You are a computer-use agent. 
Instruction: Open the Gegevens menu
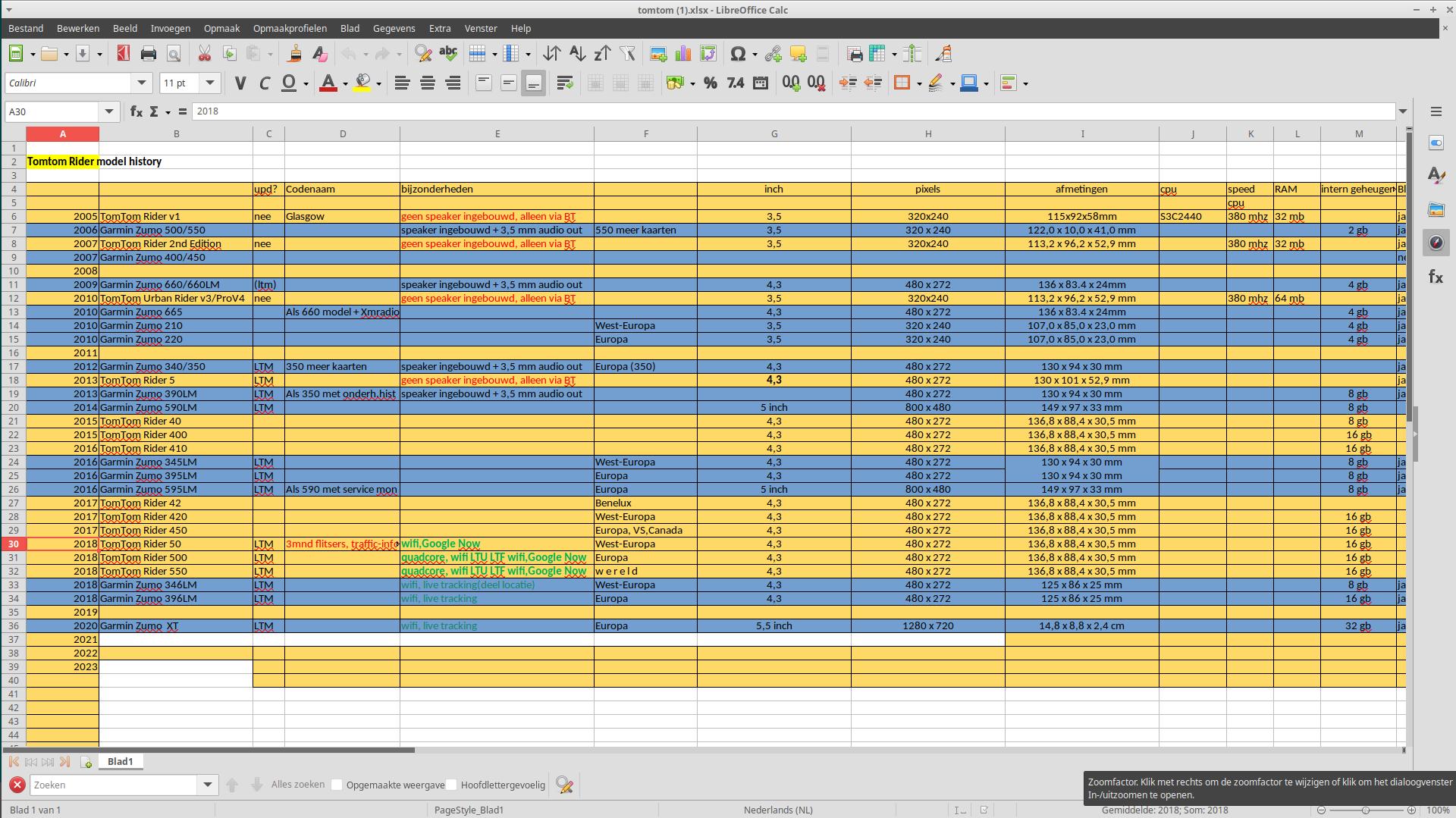pos(394,28)
